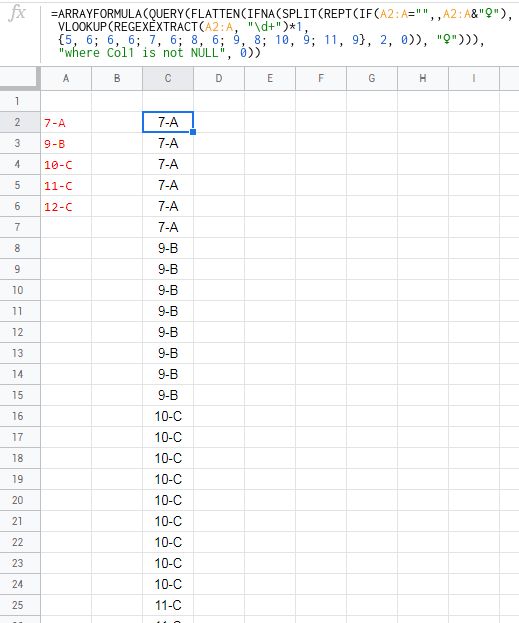
Task: Select row 7 header
Action: point(20,227)
